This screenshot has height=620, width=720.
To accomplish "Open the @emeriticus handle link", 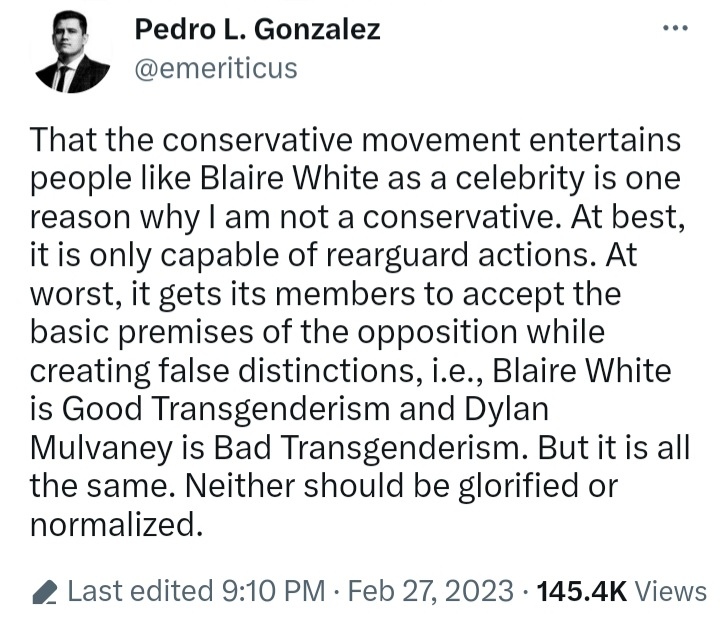I will (216, 68).
